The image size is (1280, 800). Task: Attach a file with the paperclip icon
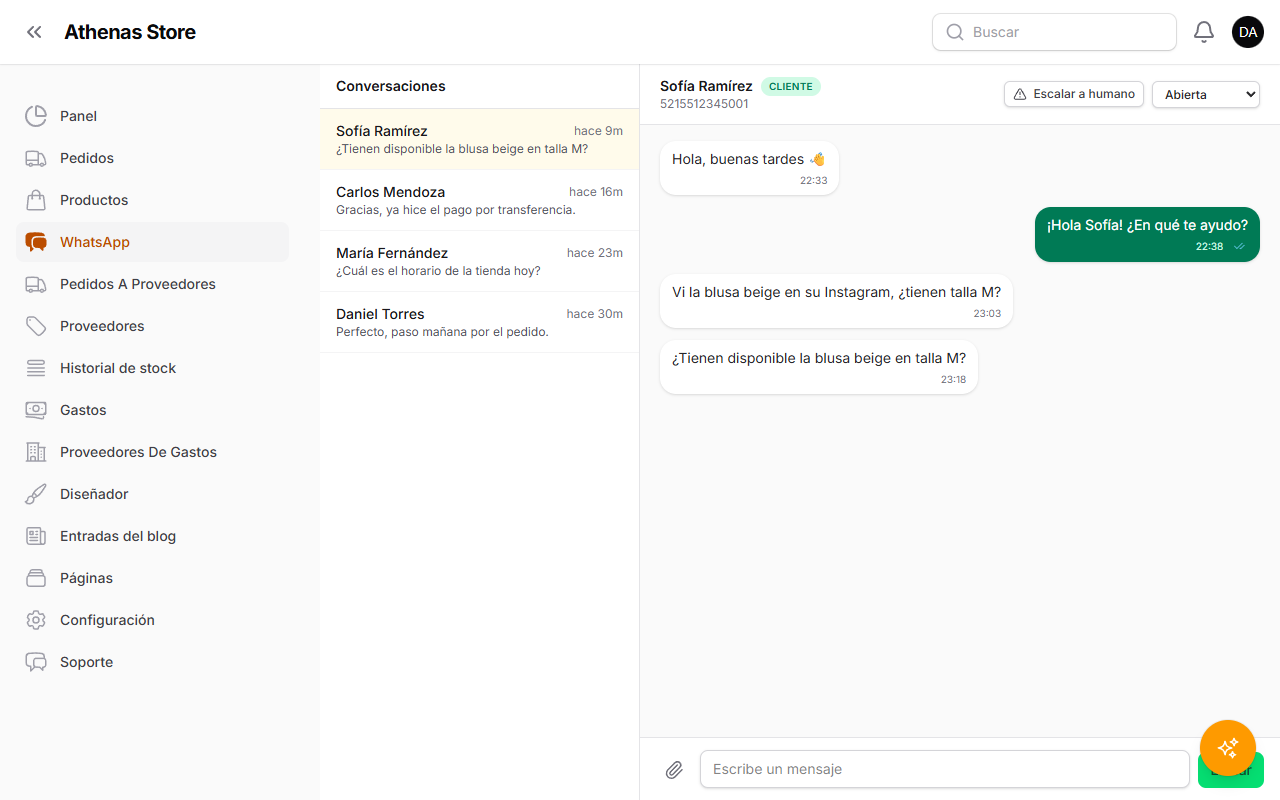[x=674, y=769]
